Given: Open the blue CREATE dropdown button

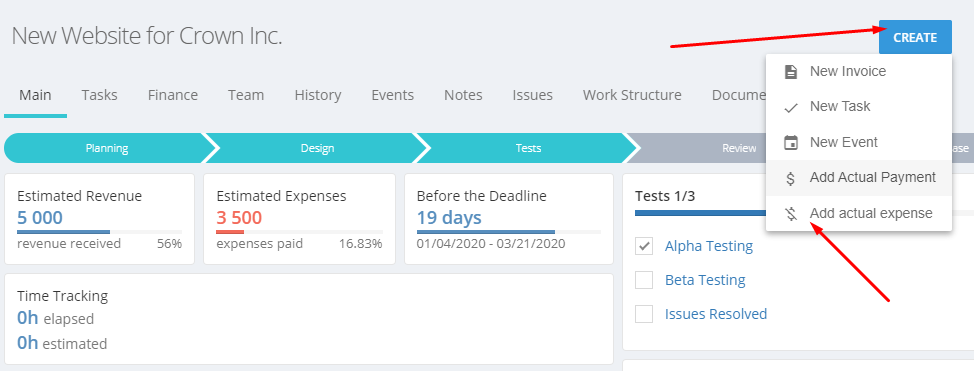Looking at the screenshot, I should pos(915,37).
